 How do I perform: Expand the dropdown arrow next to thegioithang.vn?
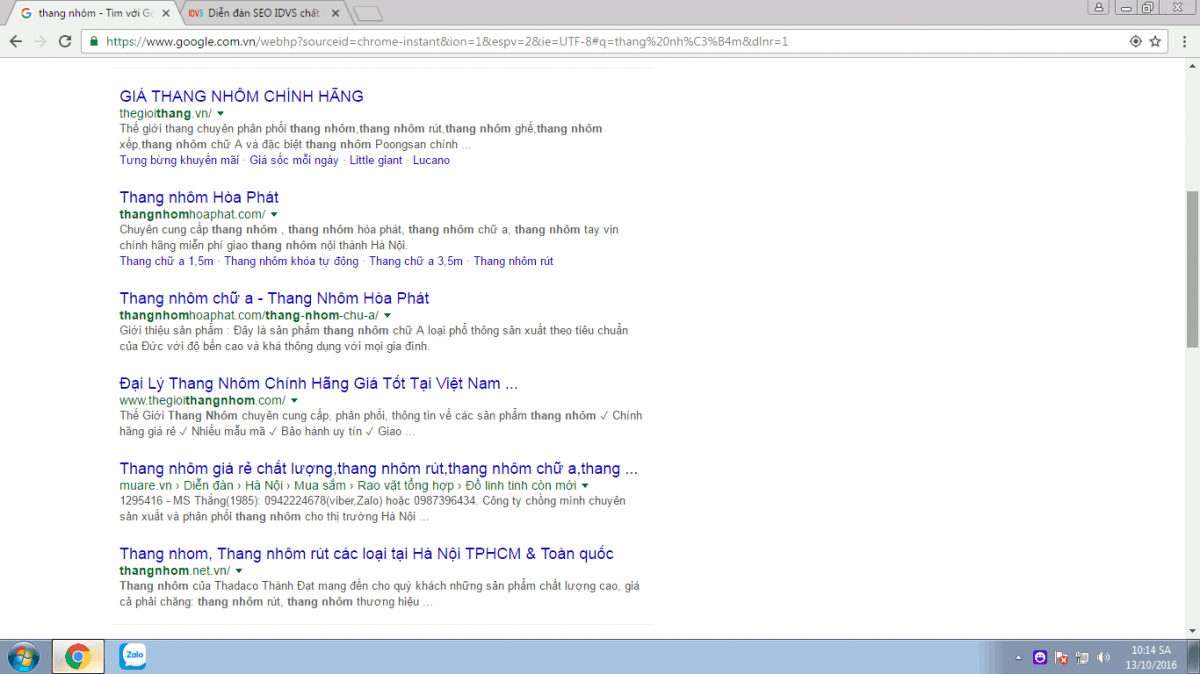point(220,114)
